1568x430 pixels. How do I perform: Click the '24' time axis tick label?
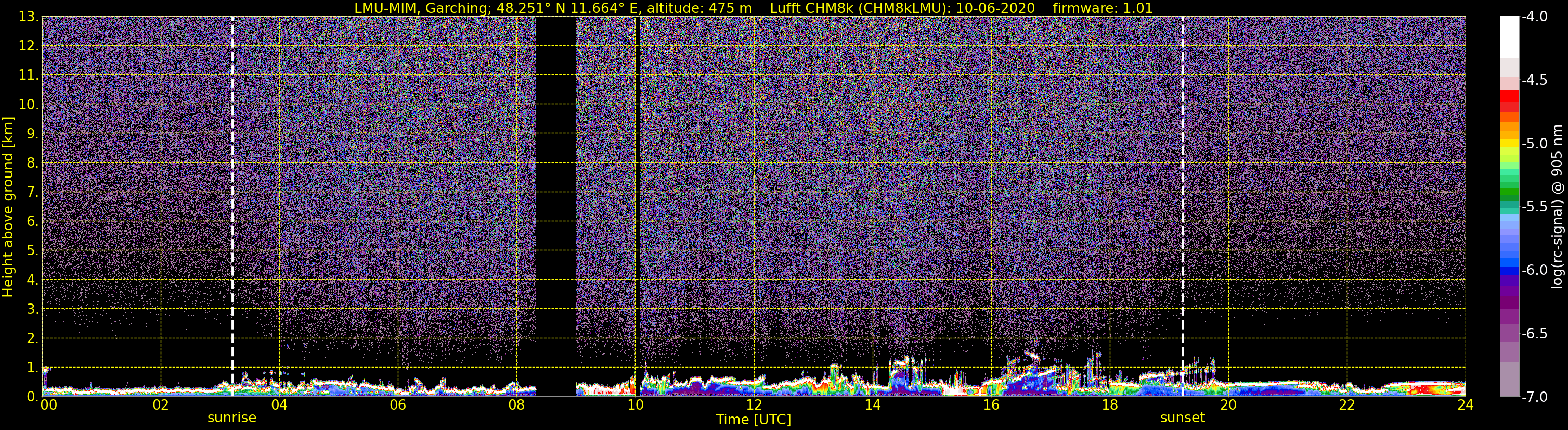click(1466, 405)
